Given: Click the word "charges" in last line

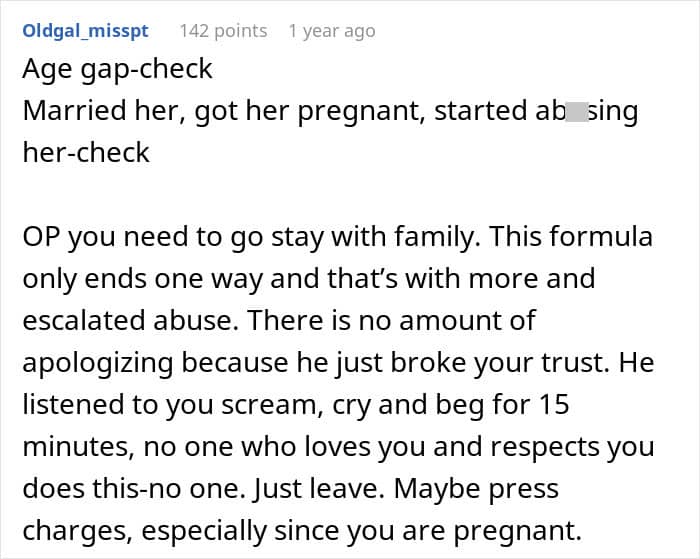Looking at the screenshot, I should 68,533.
